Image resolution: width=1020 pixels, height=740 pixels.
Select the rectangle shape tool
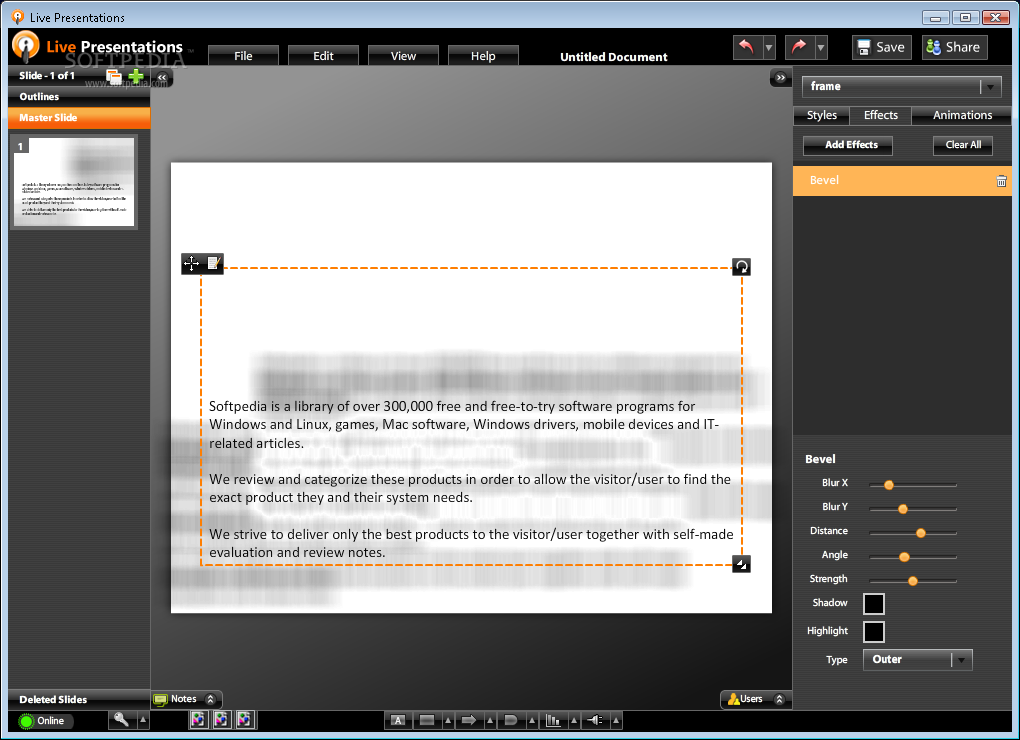point(427,720)
